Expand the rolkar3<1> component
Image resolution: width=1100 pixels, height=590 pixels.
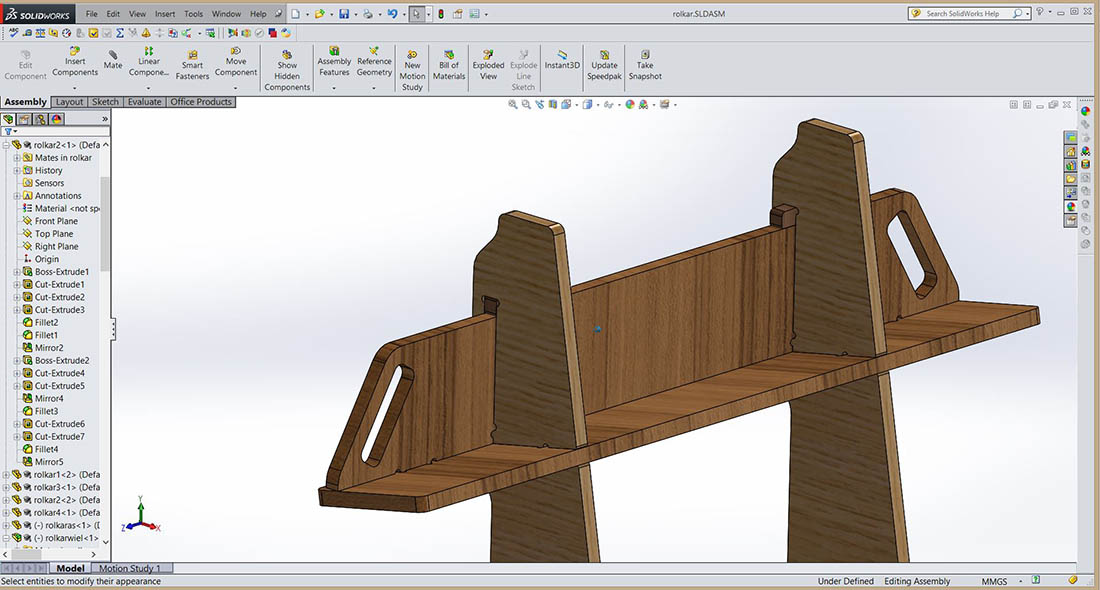point(6,487)
